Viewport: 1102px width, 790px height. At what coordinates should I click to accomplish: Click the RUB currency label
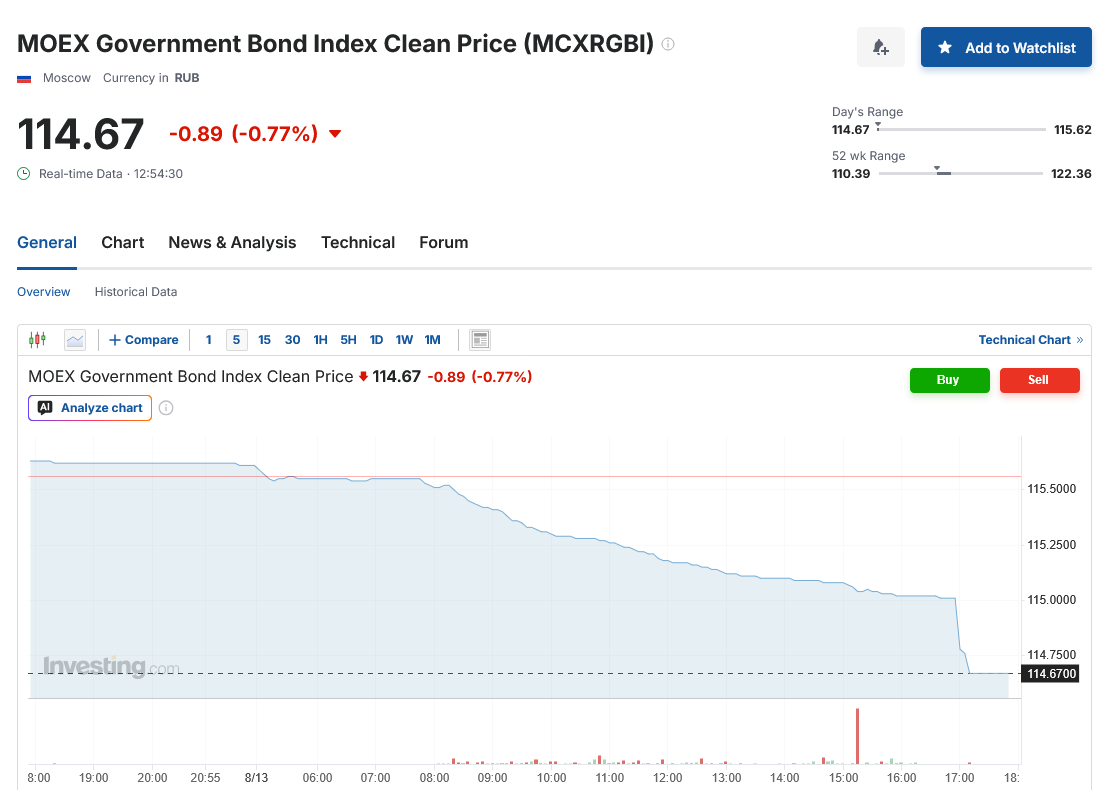click(x=187, y=78)
